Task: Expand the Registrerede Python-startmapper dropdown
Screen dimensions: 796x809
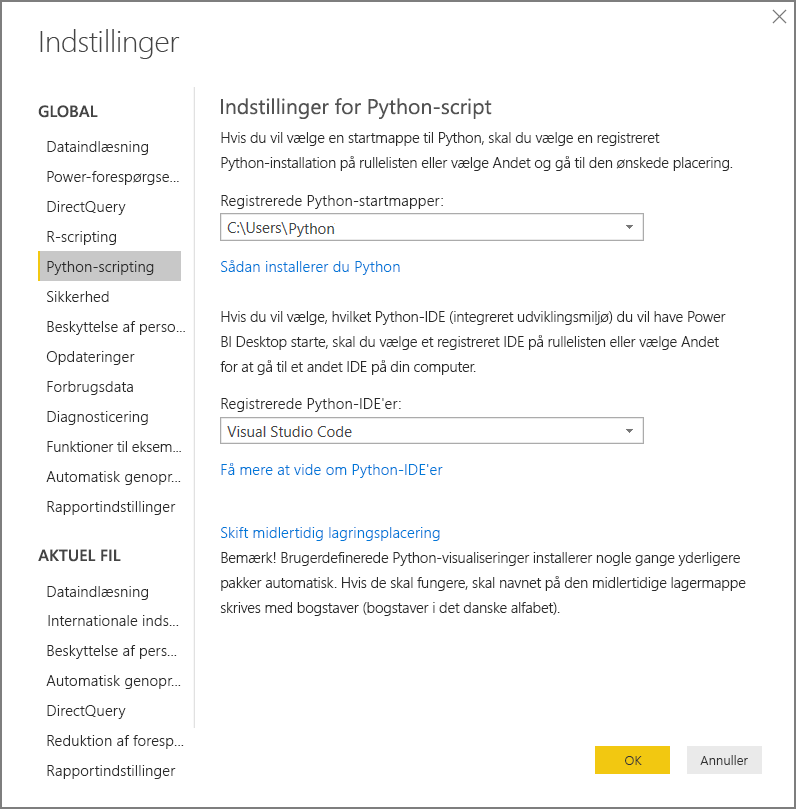Action: (630, 227)
